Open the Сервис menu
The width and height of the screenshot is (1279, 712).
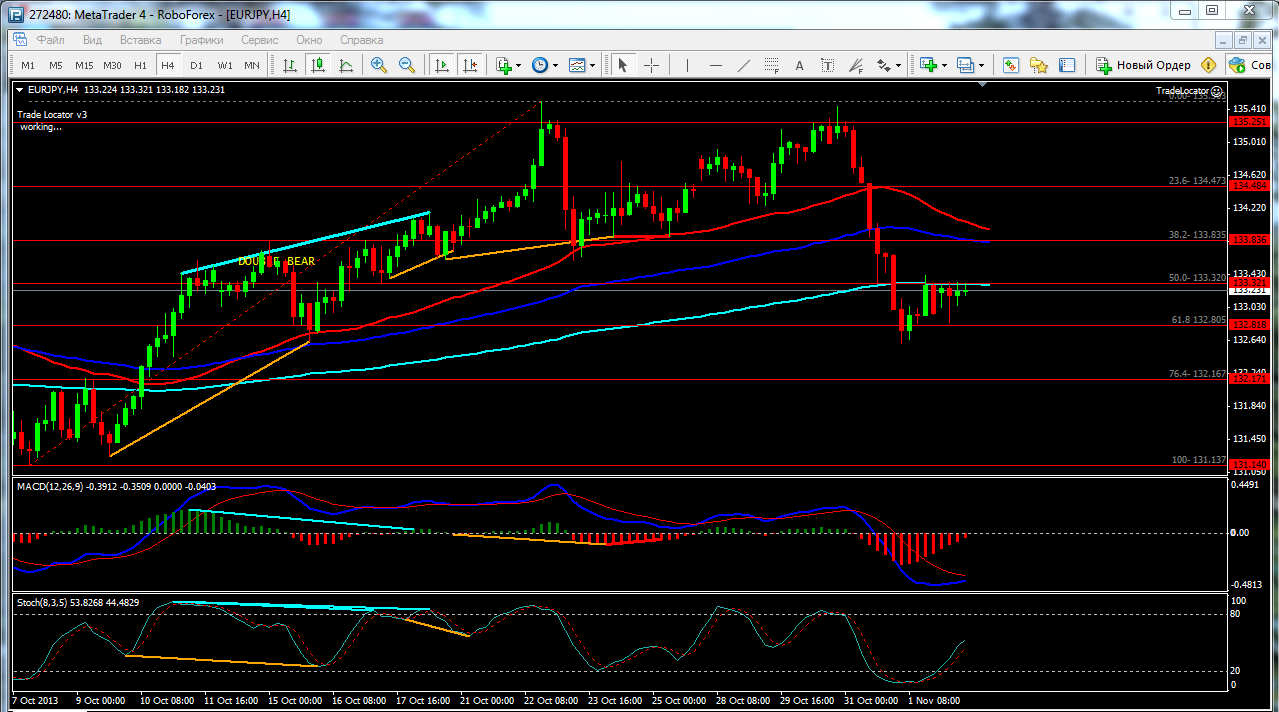[260, 40]
